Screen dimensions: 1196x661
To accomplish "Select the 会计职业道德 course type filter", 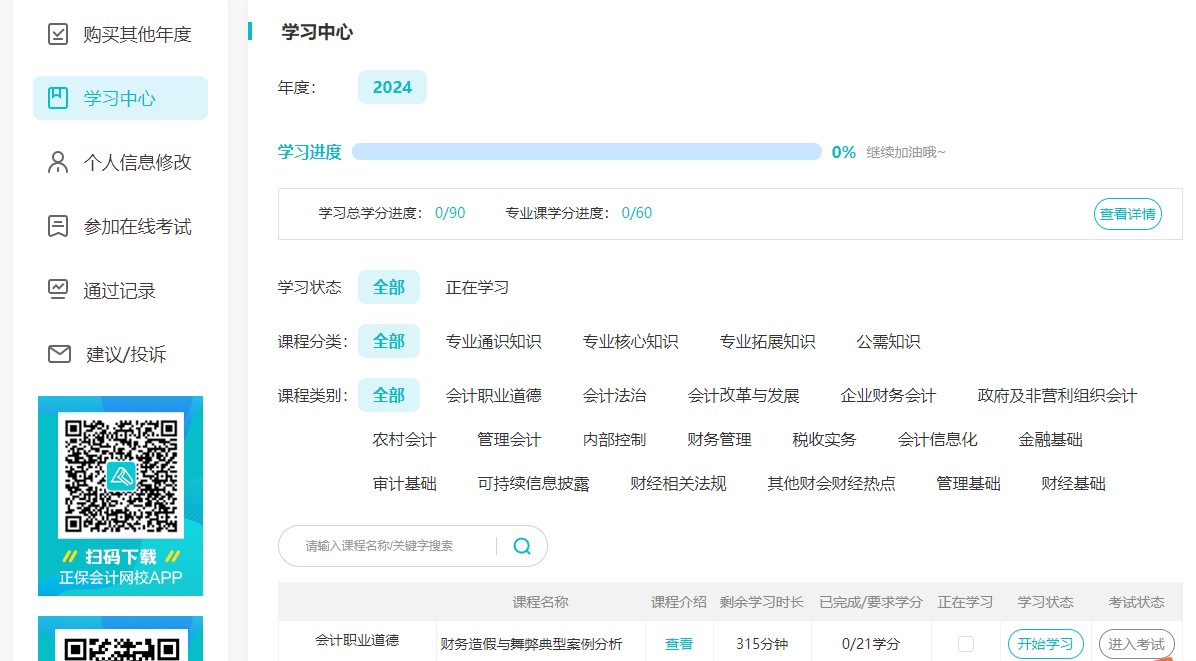I will [493, 395].
